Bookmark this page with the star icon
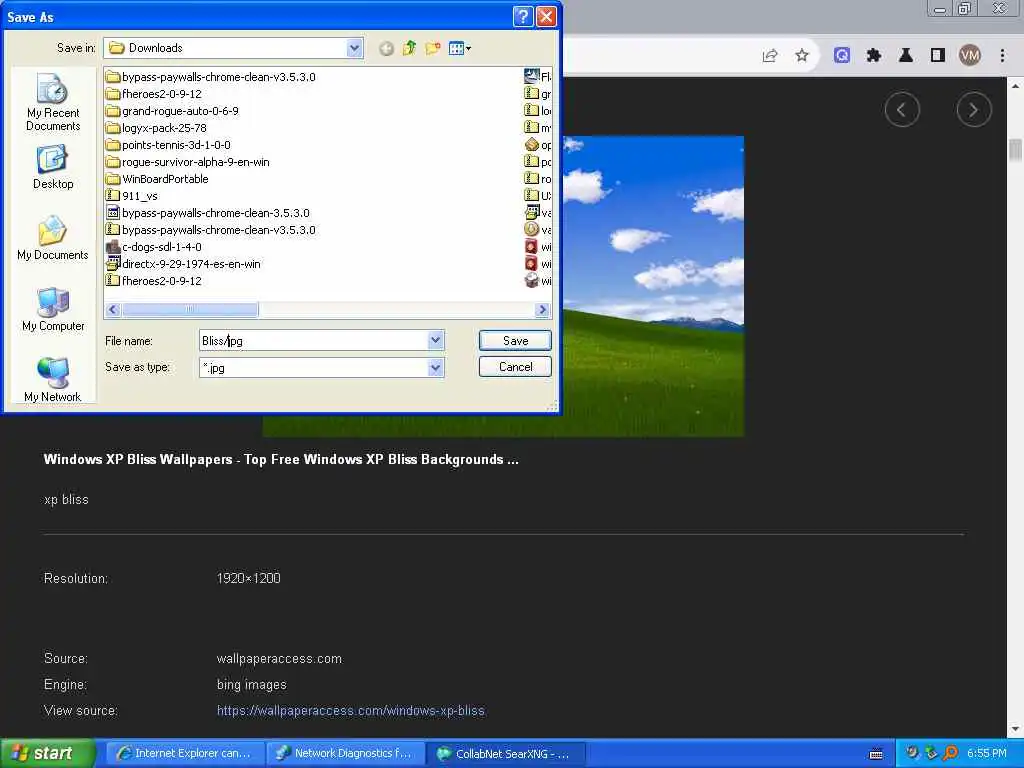Viewport: 1024px width, 768px height. [802, 56]
